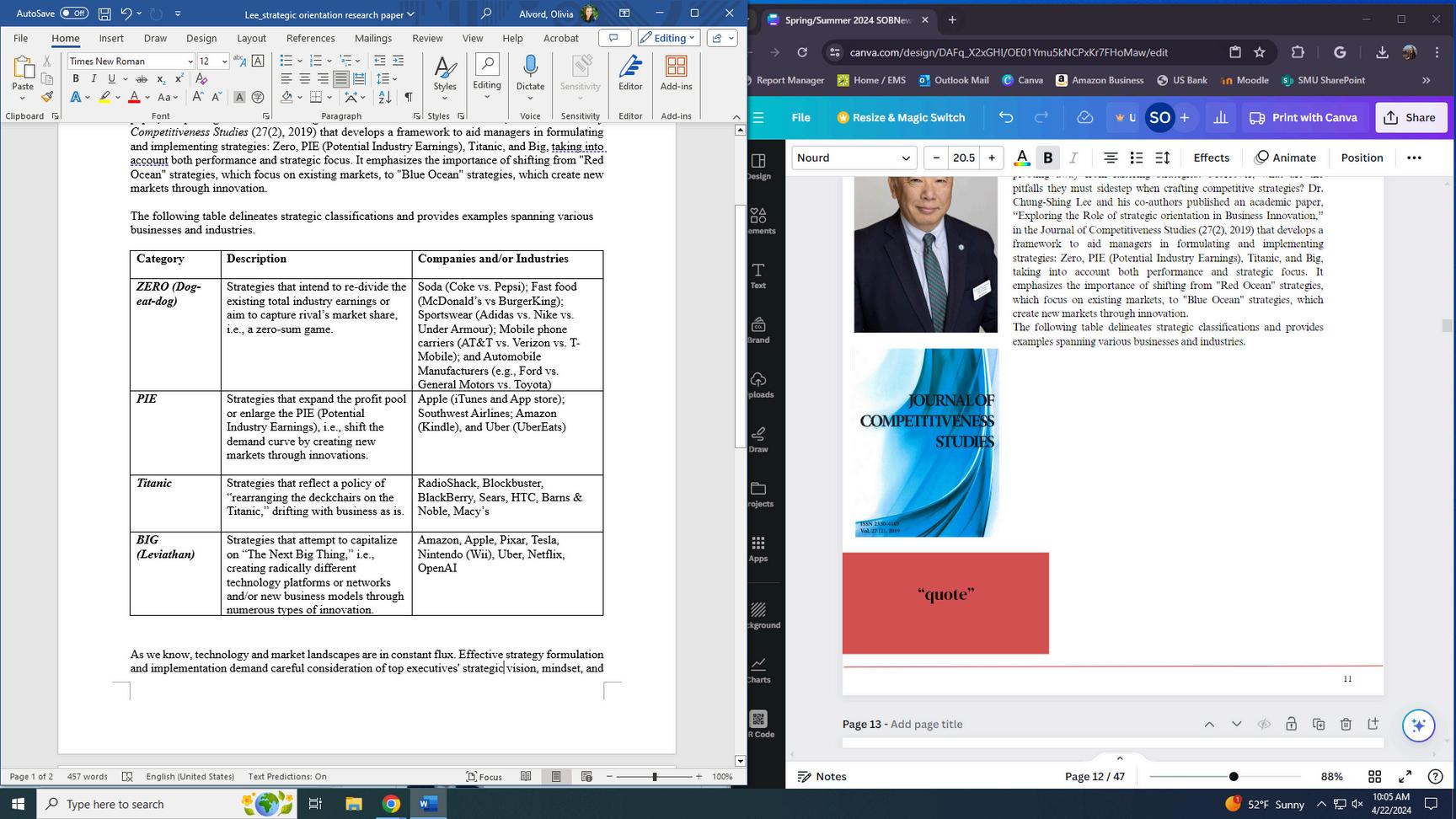Delete page 13 with trash icon
Image resolution: width=1456 pixels, height=819 pixels.
1346,724
